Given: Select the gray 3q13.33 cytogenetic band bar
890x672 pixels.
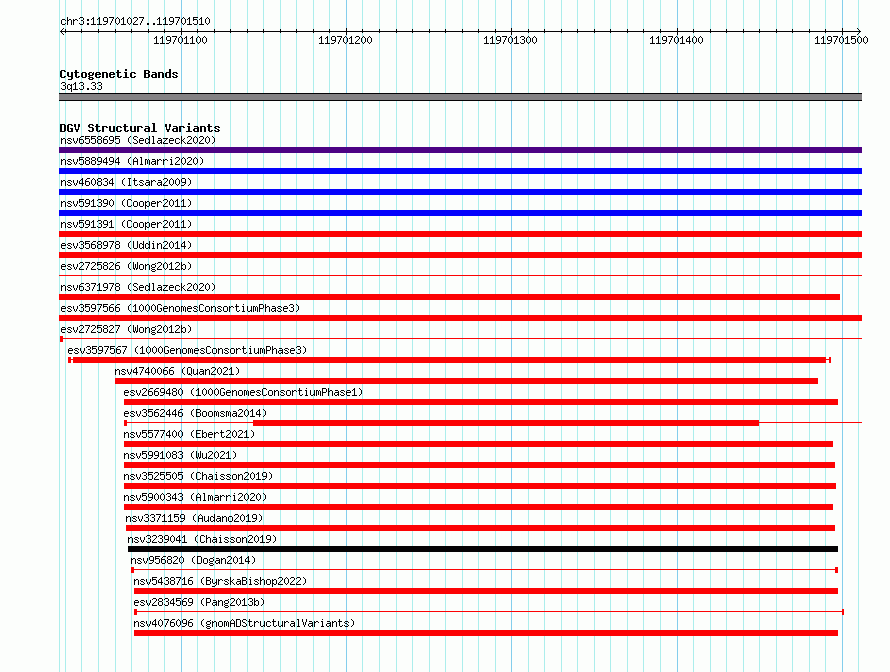Looking at the screenshot, I should tap(460, 97).
